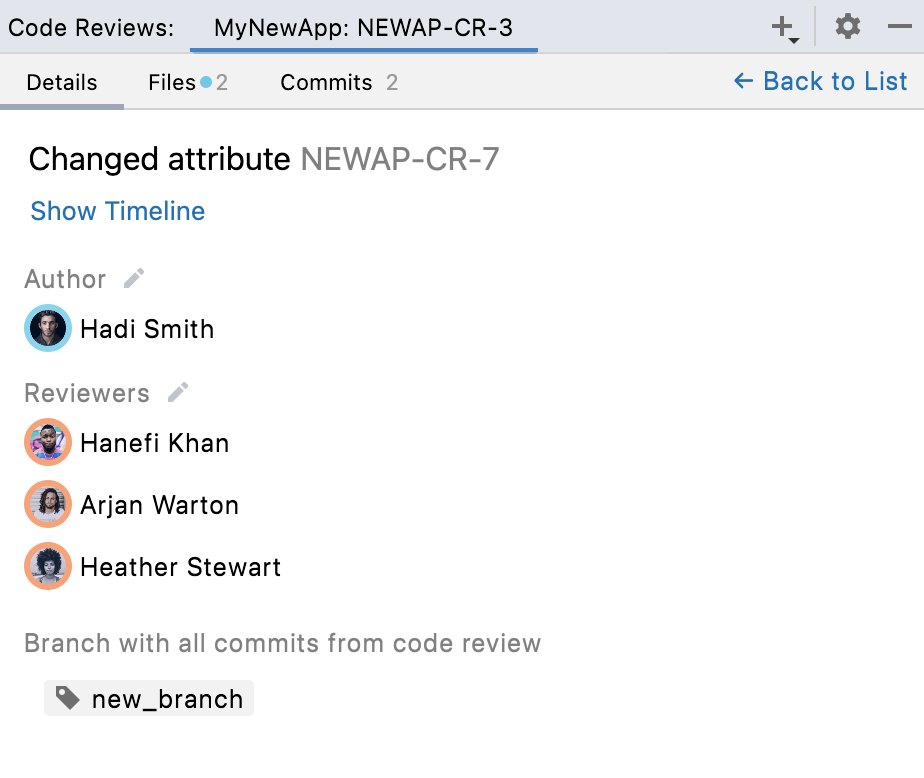Screen dimensions: 924x778
Task: Click the NEWAP-CR-7 review ID
Action: point(399,159)
